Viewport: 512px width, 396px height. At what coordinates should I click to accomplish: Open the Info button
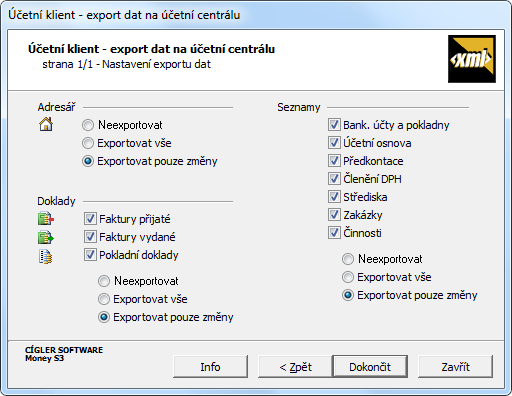click(x=210, y=367)
